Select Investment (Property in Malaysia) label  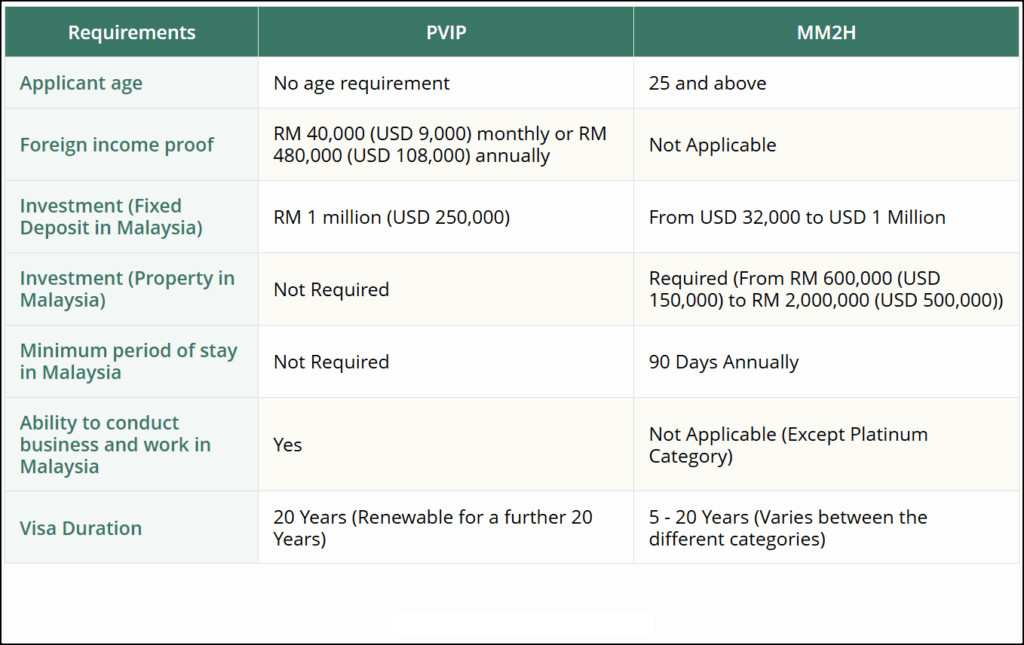[127, 289]
